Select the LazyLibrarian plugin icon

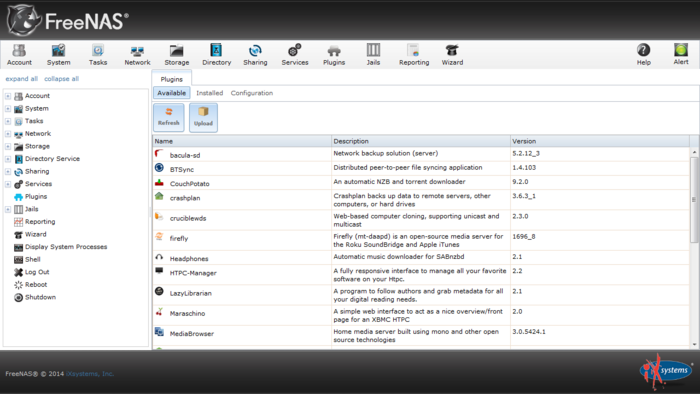(x=159, y=291)
